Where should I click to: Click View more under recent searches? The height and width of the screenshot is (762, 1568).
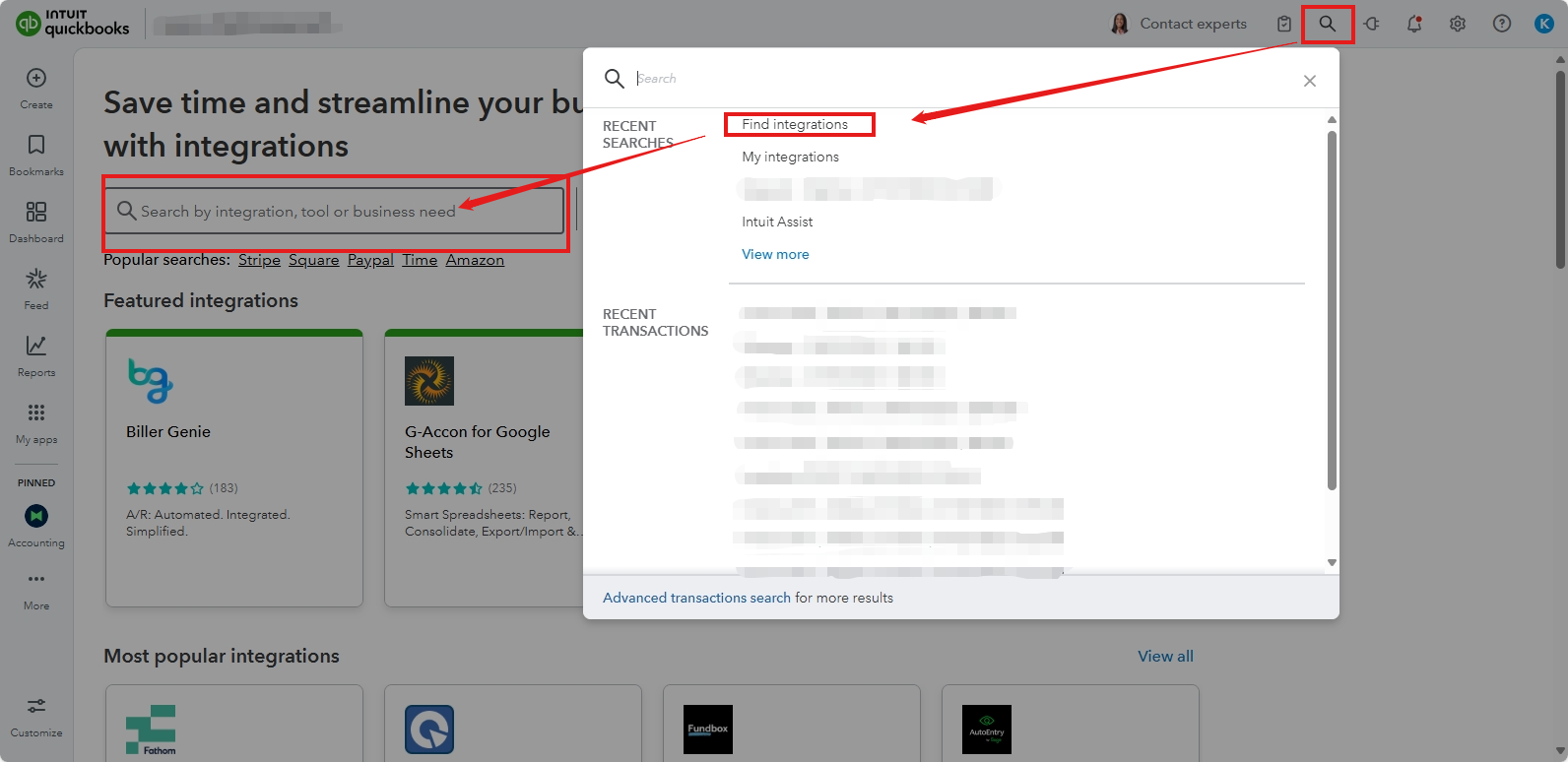[775, 254]
